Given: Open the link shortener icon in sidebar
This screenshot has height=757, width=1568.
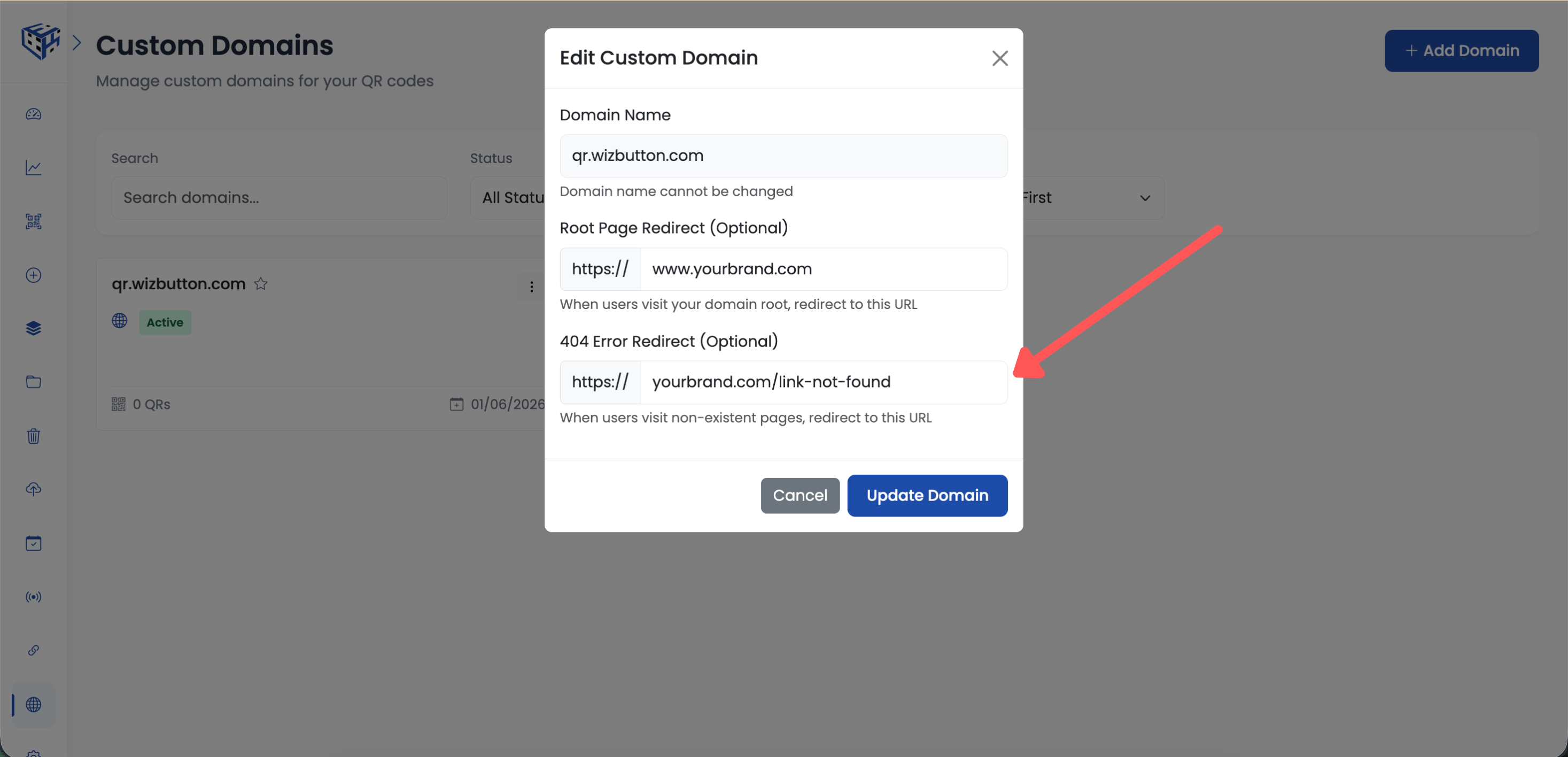Looking at the screenshot, I should [x=34, y=650].
